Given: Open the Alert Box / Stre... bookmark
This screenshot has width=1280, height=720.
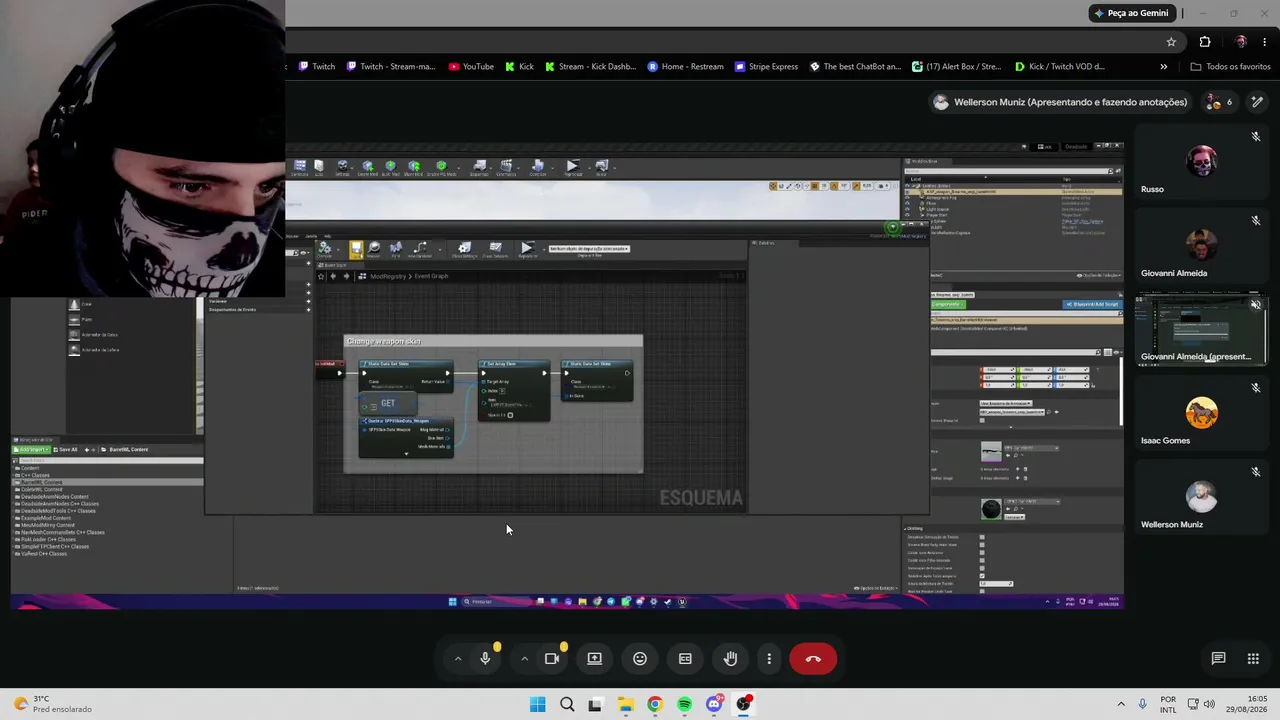Looking at the screenshot, I should pos(957,67).
